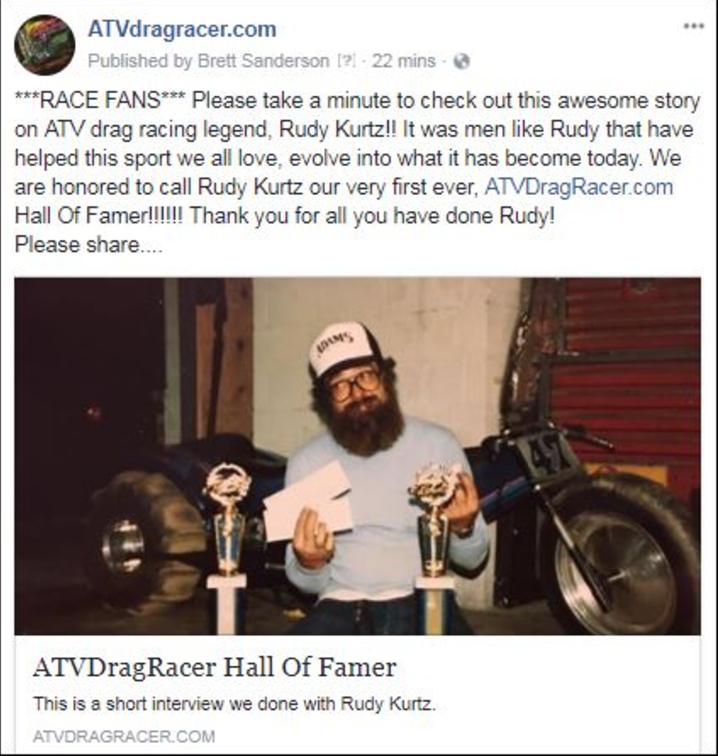Click the left trophy in the photo
The width and height of the screenshot is (718, 756).
click(x=227, y=547)
